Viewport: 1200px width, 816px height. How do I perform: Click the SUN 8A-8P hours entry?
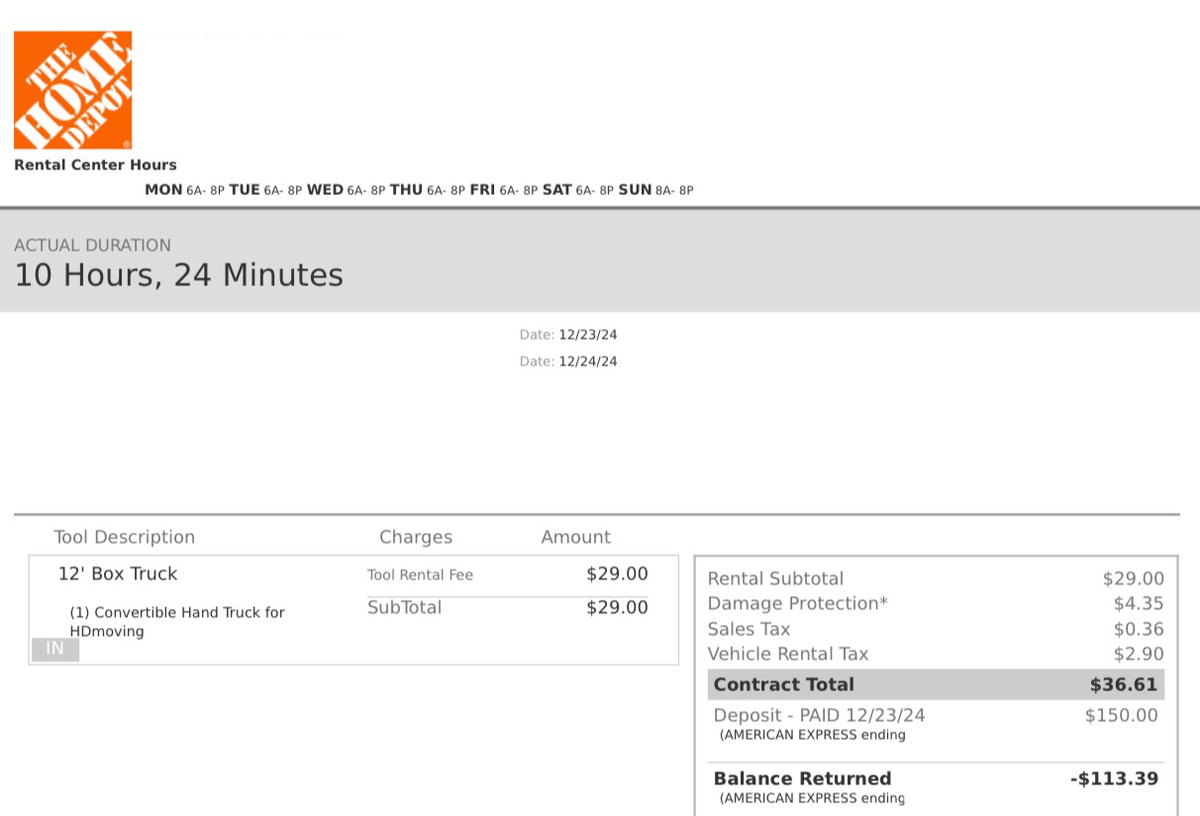pos(656,190)
